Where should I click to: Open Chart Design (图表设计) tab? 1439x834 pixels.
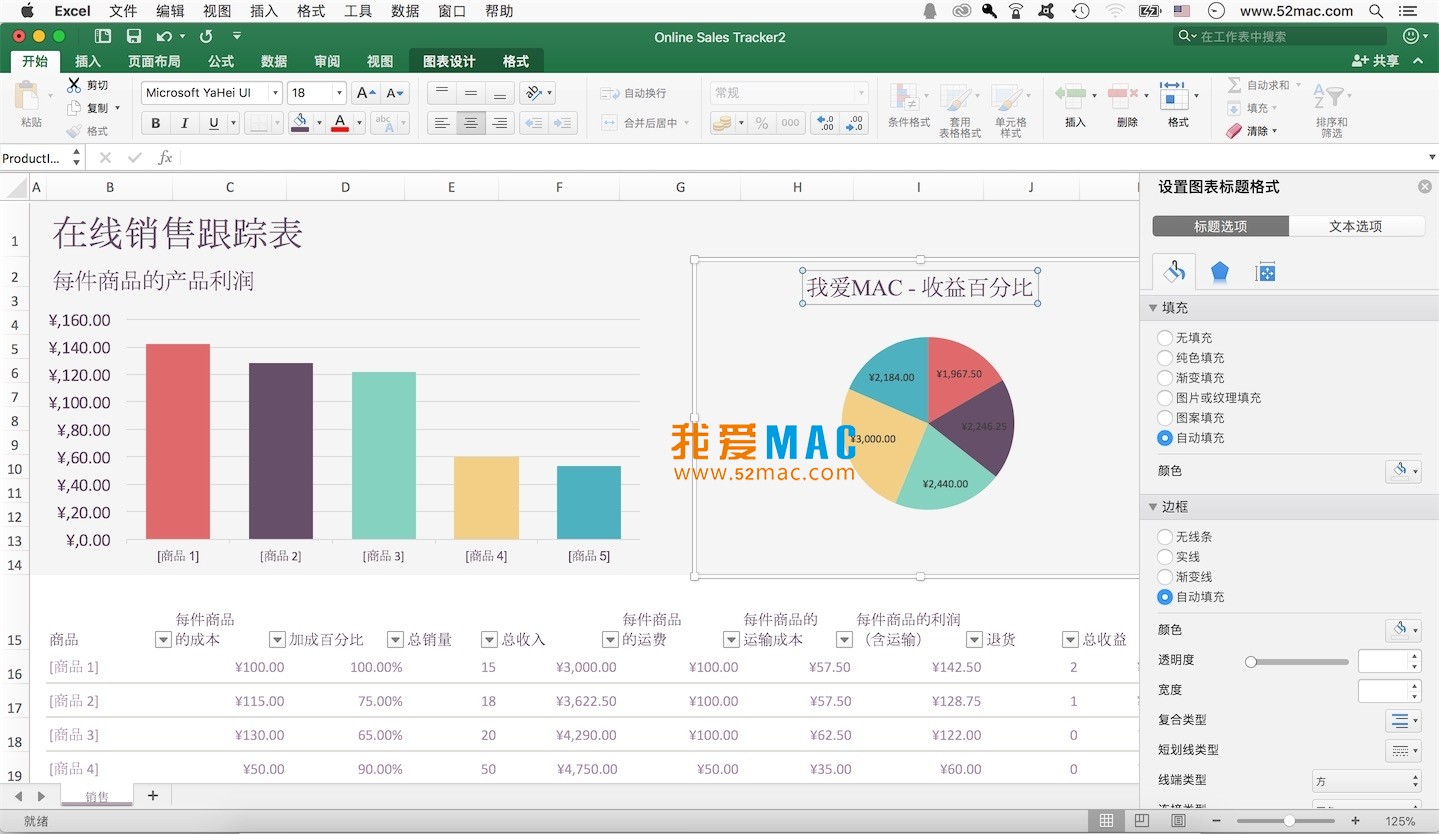point(449,61)
